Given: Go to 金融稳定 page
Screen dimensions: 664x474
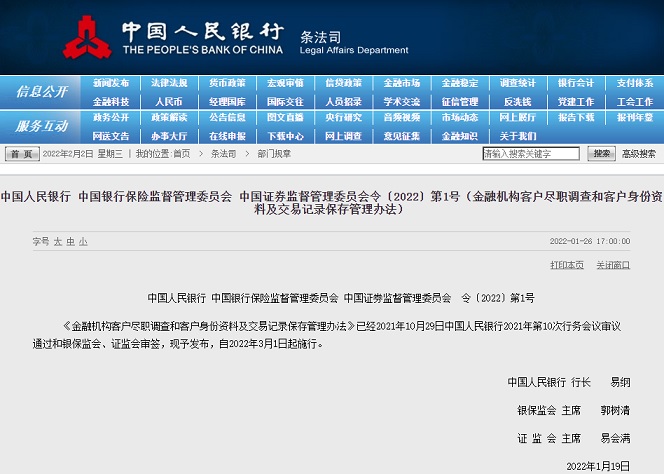Looking at the screenshot, I should tap(460, 83).
